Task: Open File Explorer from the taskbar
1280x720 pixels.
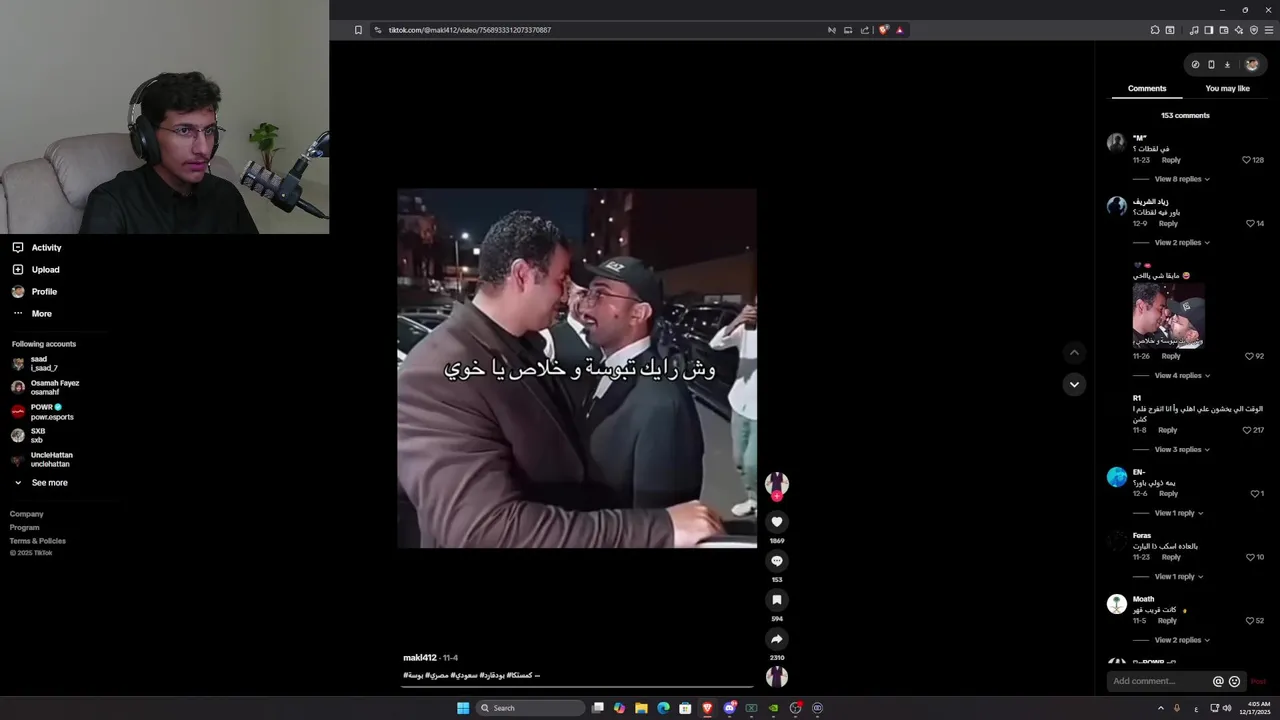Action: point(641,708)
